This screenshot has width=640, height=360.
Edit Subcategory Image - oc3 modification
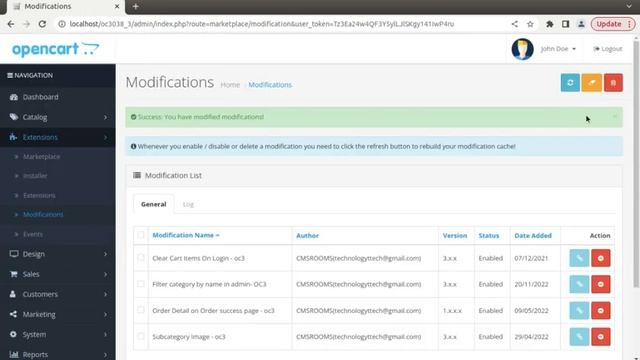pyautogui.click(x=579, y=337)
